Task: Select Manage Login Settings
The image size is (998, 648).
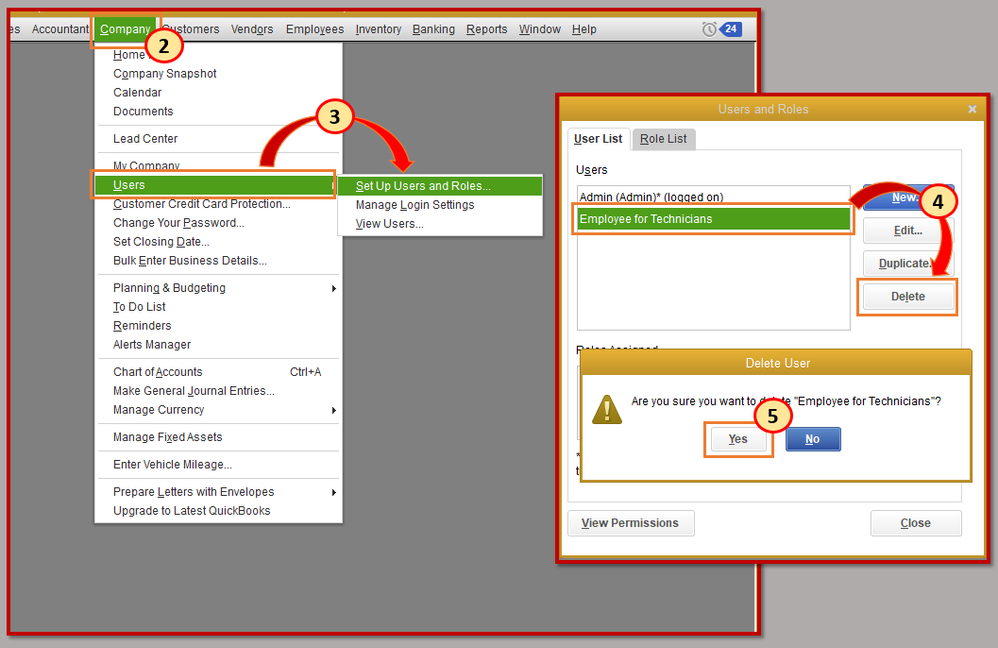Action: coord(415,205)
